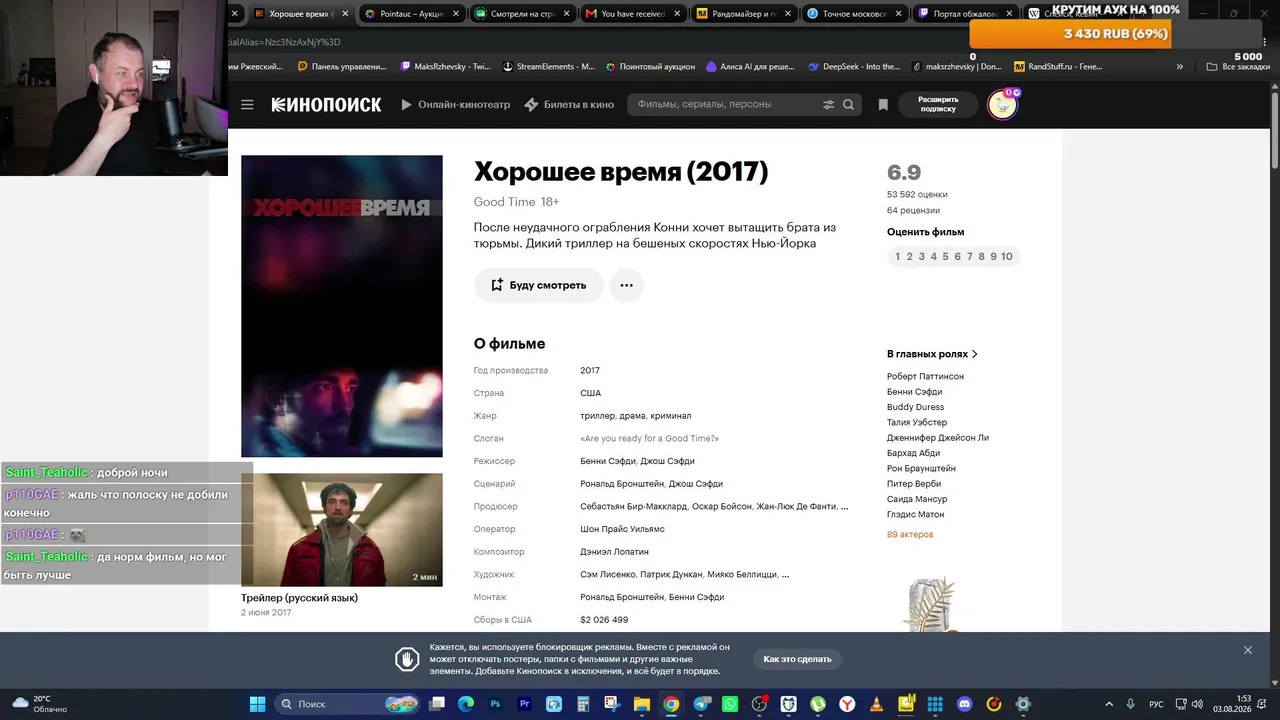Open Роберт Паттинсон actor page

(925, 377)
